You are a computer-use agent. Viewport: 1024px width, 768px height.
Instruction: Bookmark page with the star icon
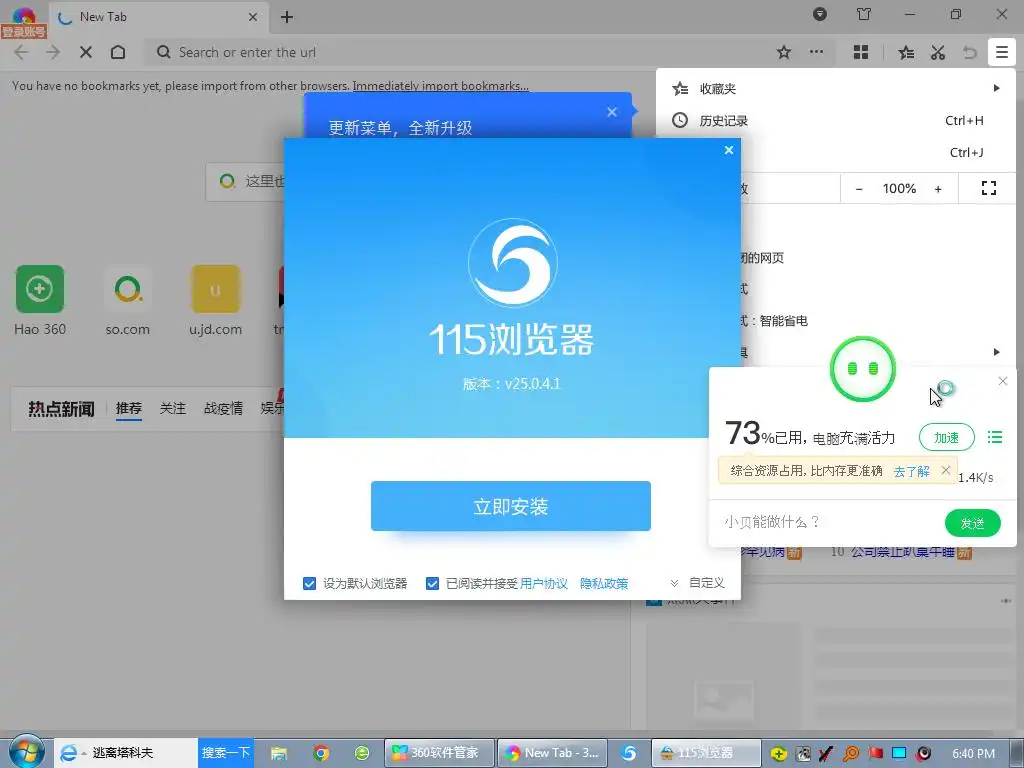[784, 52]
